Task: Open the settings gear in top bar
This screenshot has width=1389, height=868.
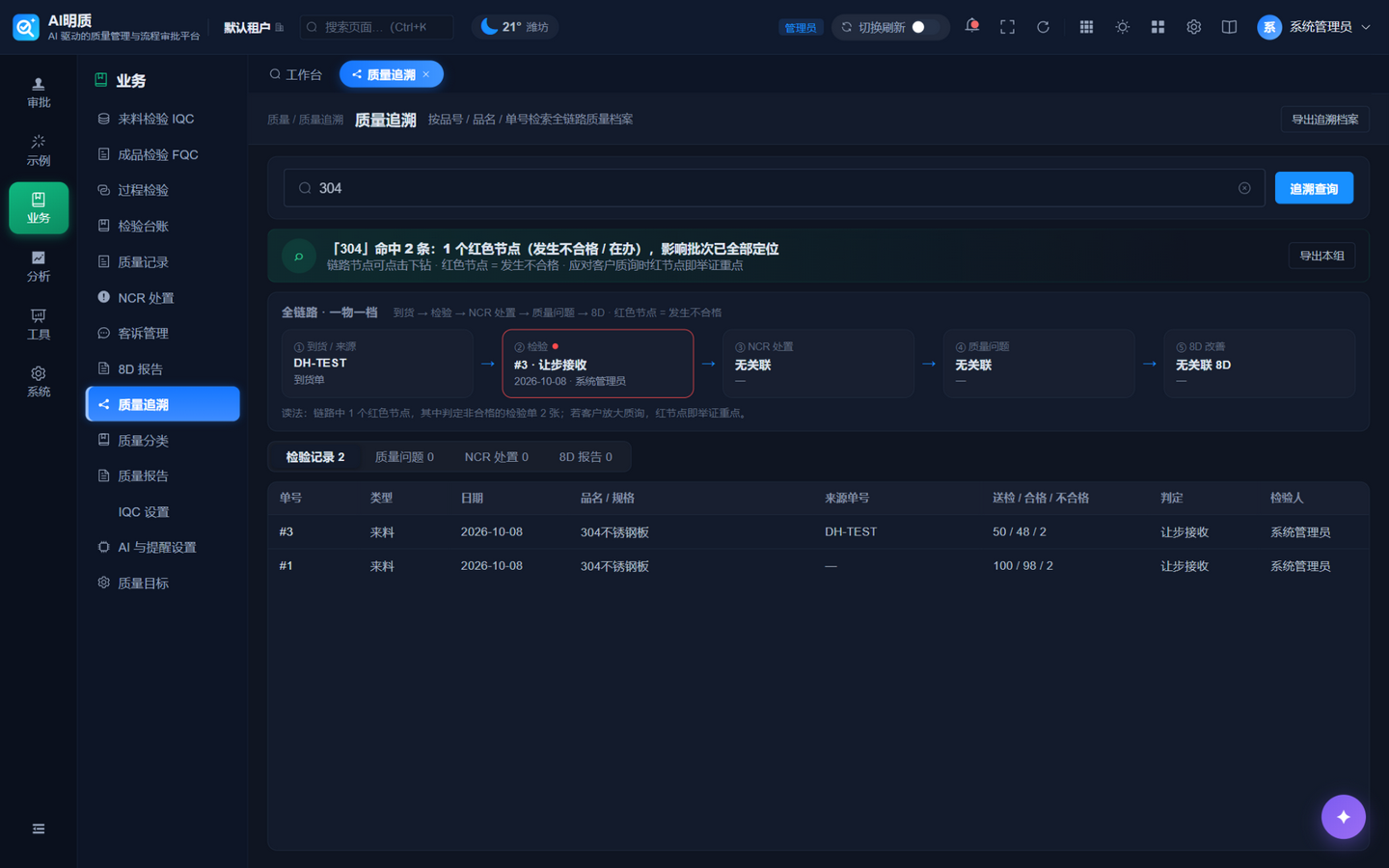Action: coord(1193,27)
